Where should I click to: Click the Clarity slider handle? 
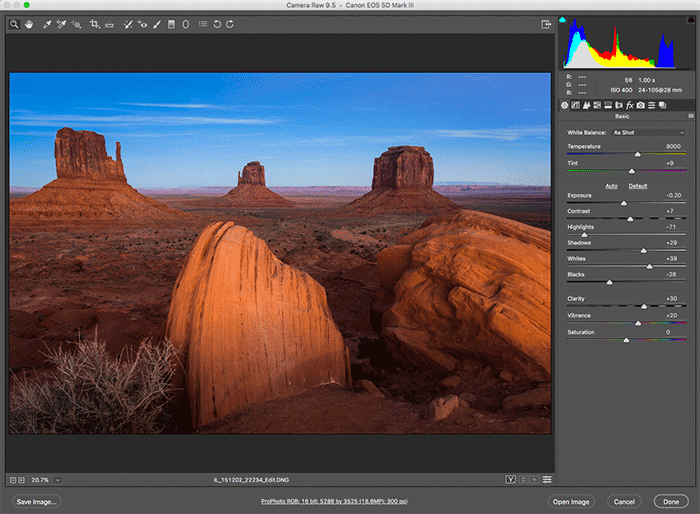[x=644, y=306]
